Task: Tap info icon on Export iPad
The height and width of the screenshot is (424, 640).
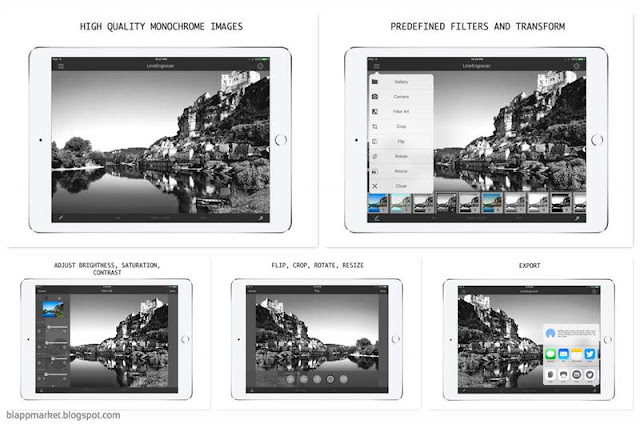Action: (x=594, y=291)
